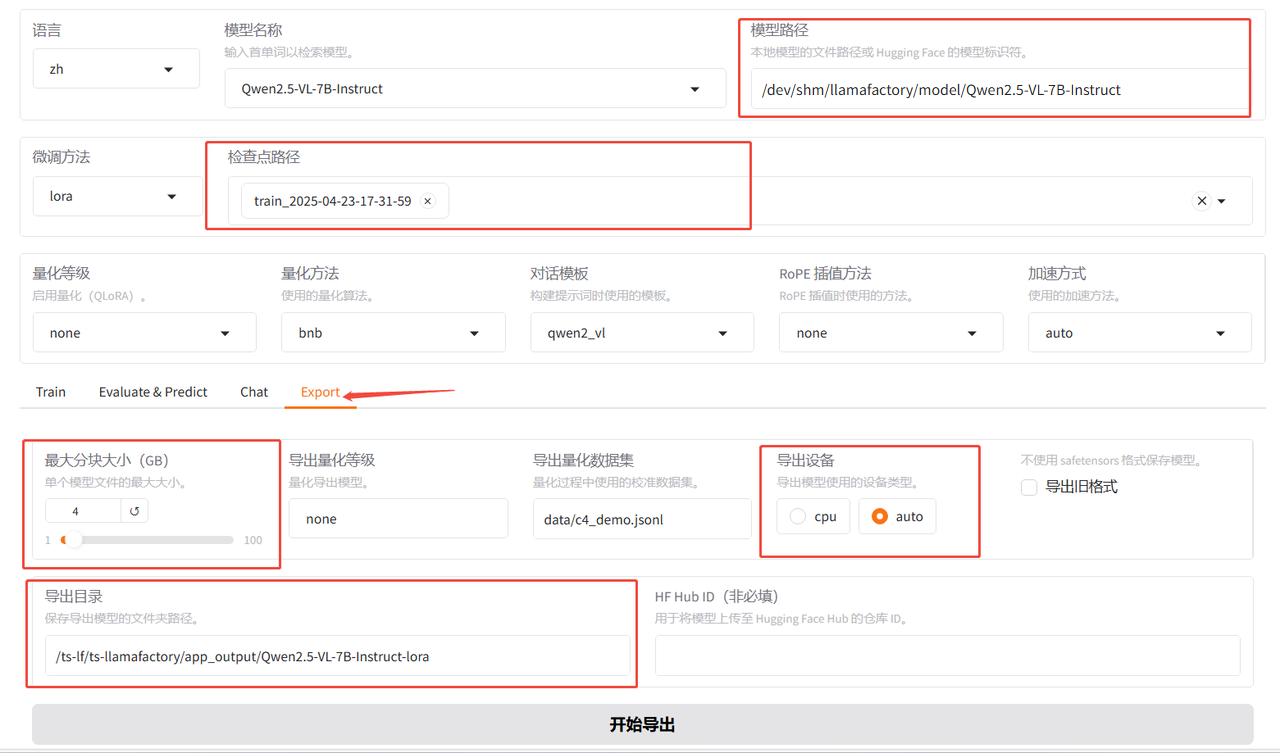Reset the max shard size value
This screenshot has height=753, width=1280.
[134, 511]
